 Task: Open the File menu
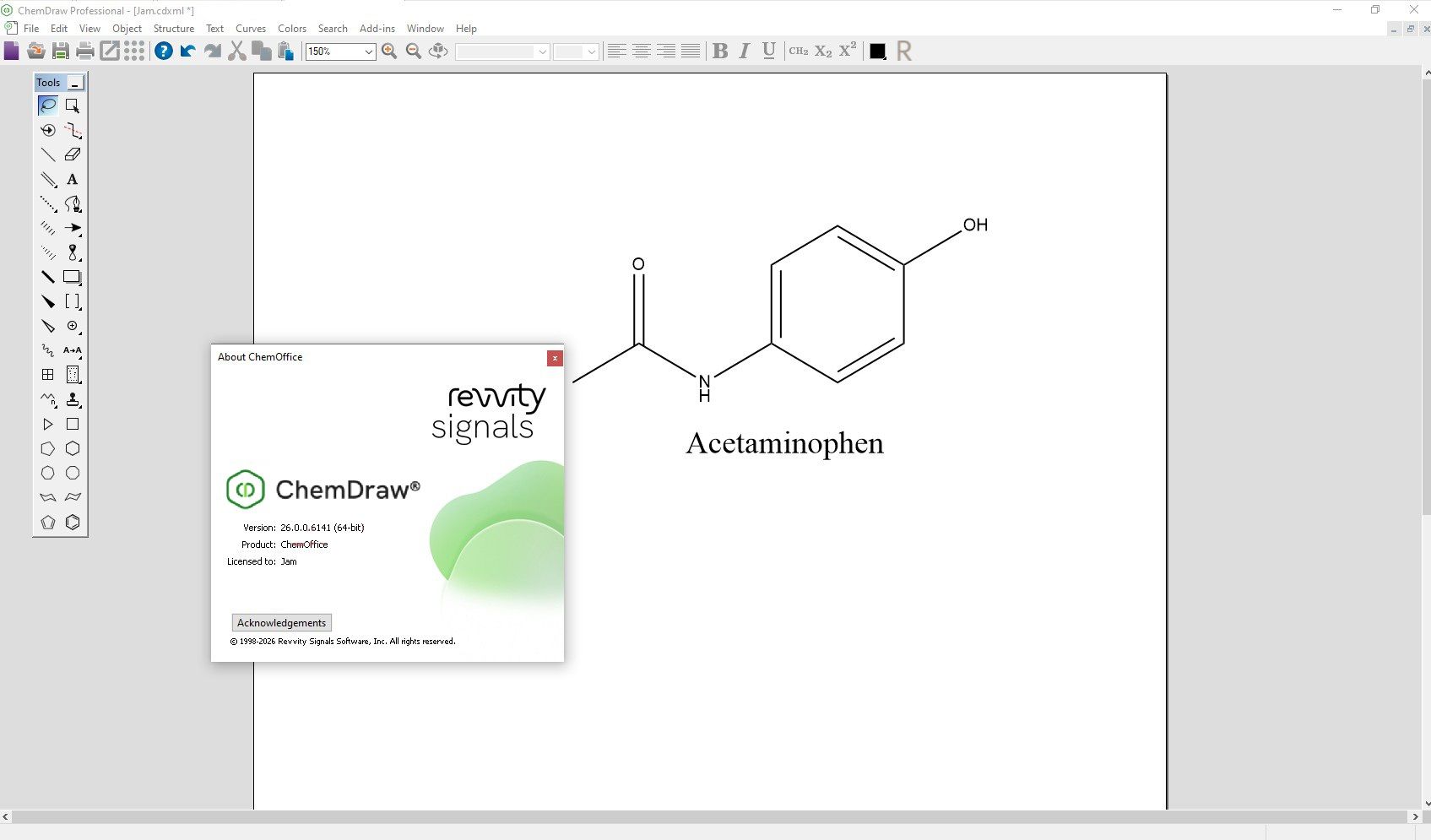pyautogui.click(x=31, y=28)
